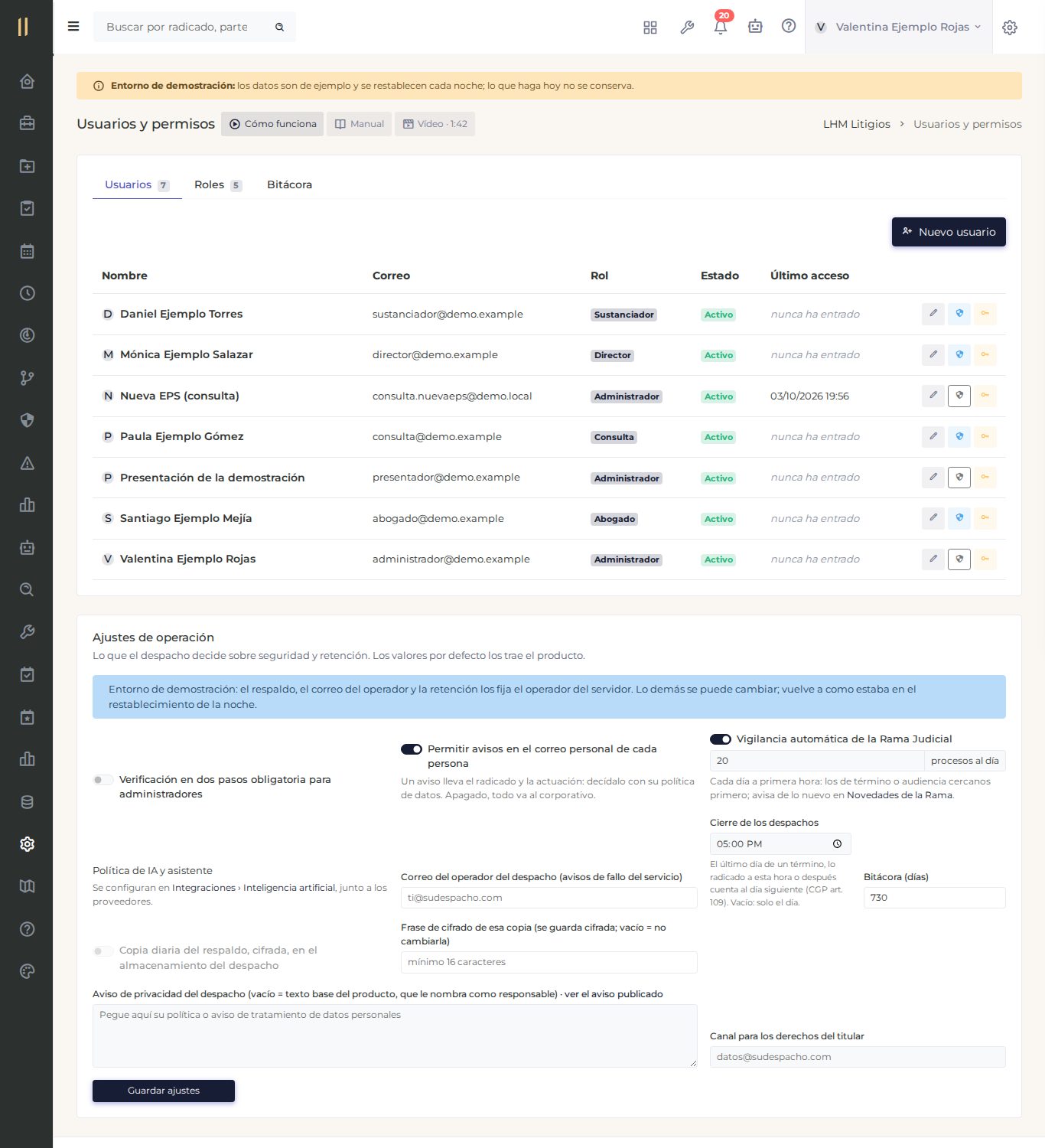Click the magnifier icon in the search box
The image size is (1045, 1148).
point(280,27)
